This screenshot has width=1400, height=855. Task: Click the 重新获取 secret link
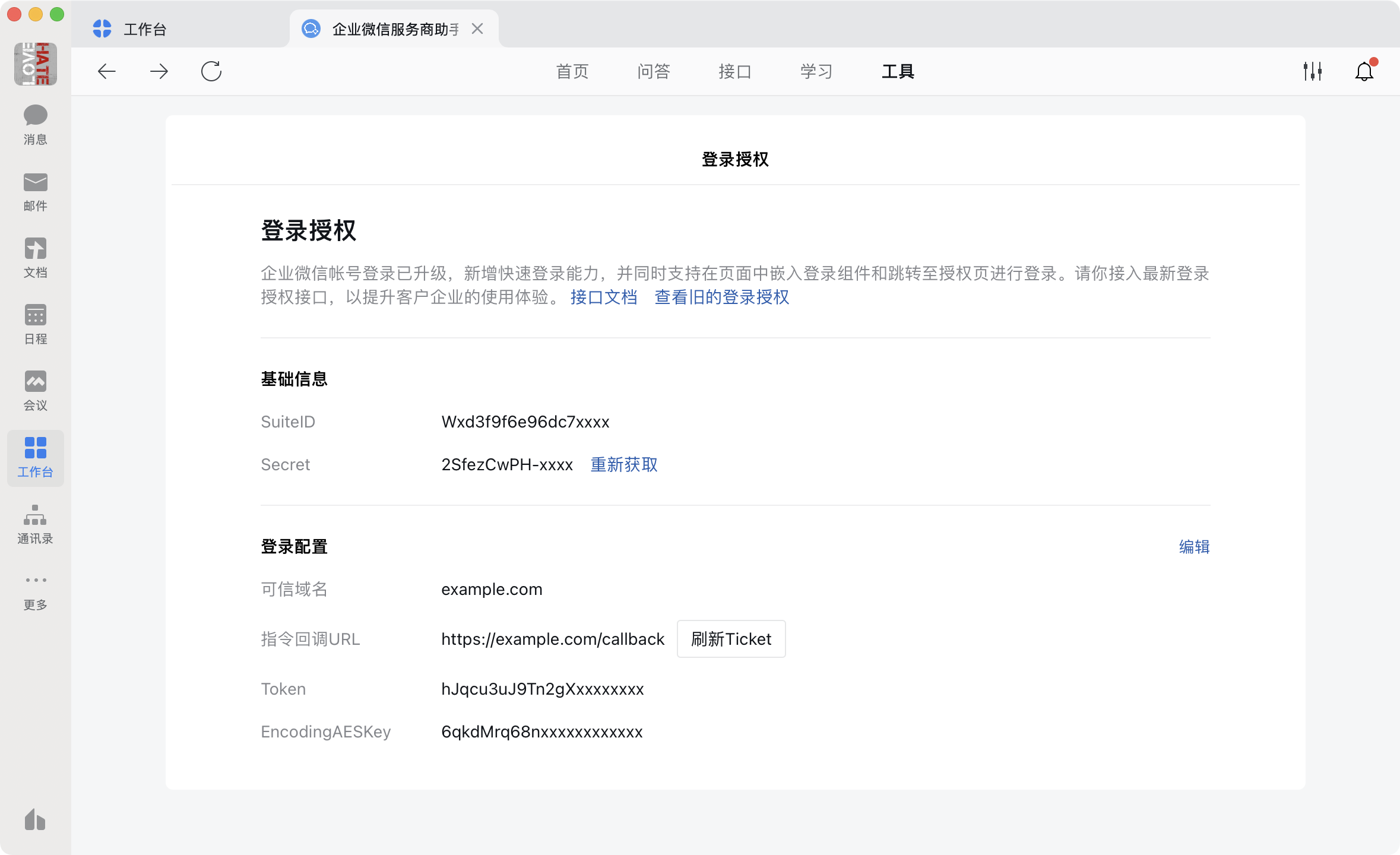[x=623, y=464]
